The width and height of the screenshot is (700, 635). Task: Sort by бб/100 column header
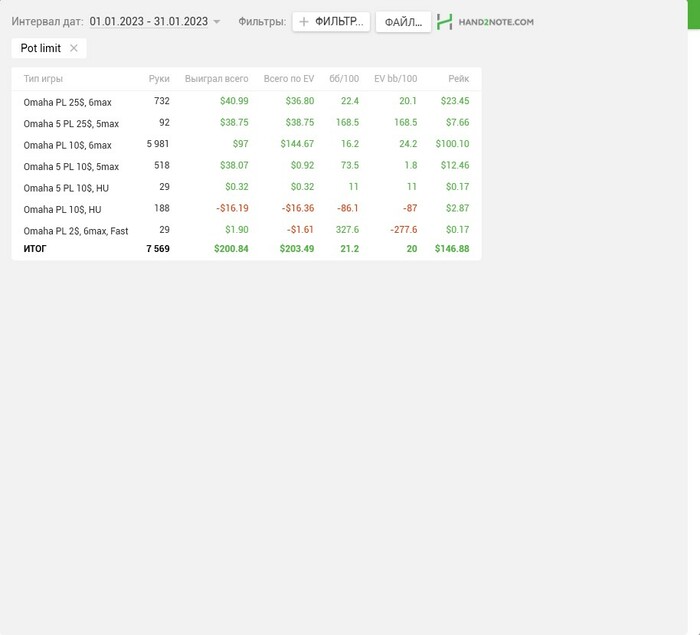344,79
